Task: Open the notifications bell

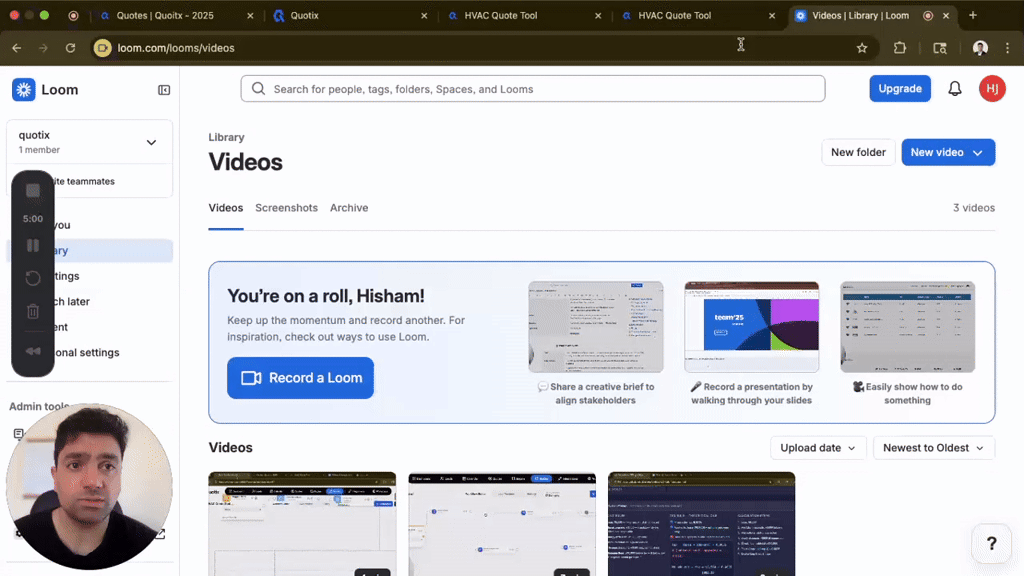Action: pos(955,89)
